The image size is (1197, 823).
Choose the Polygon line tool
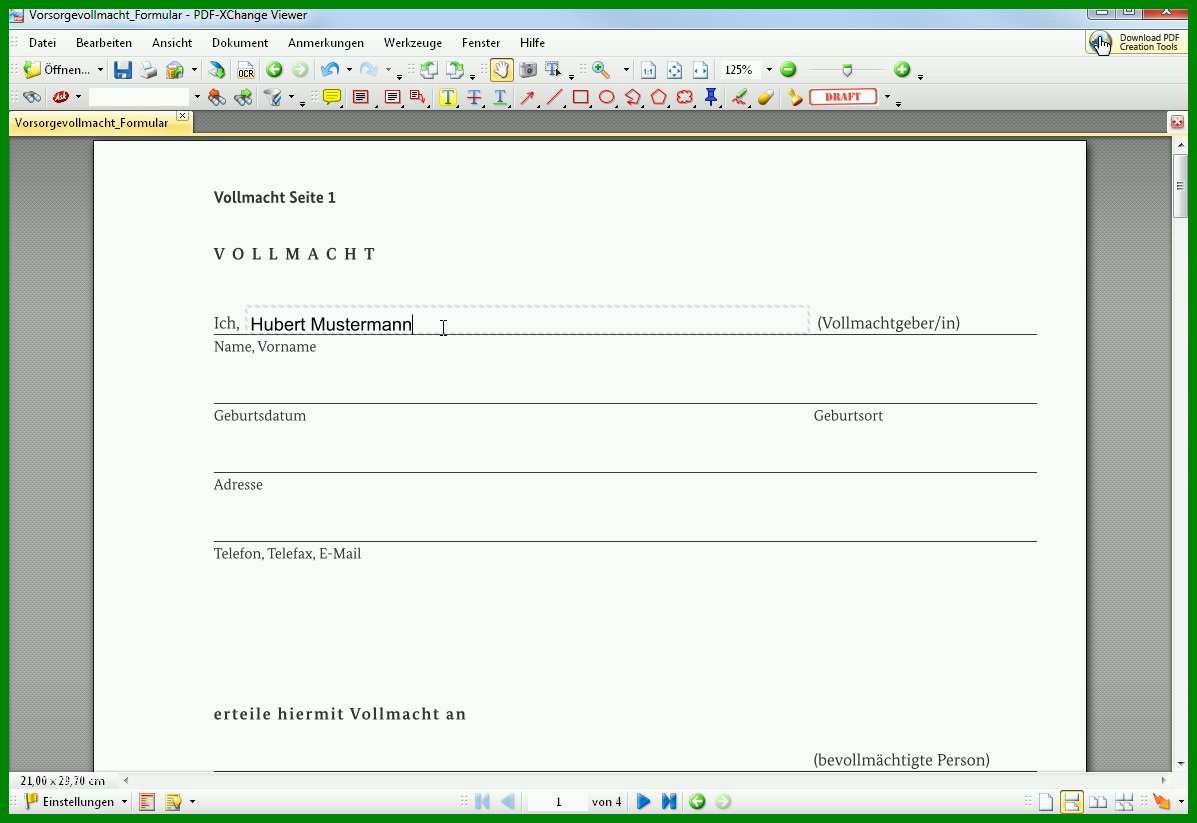point(633,97)
